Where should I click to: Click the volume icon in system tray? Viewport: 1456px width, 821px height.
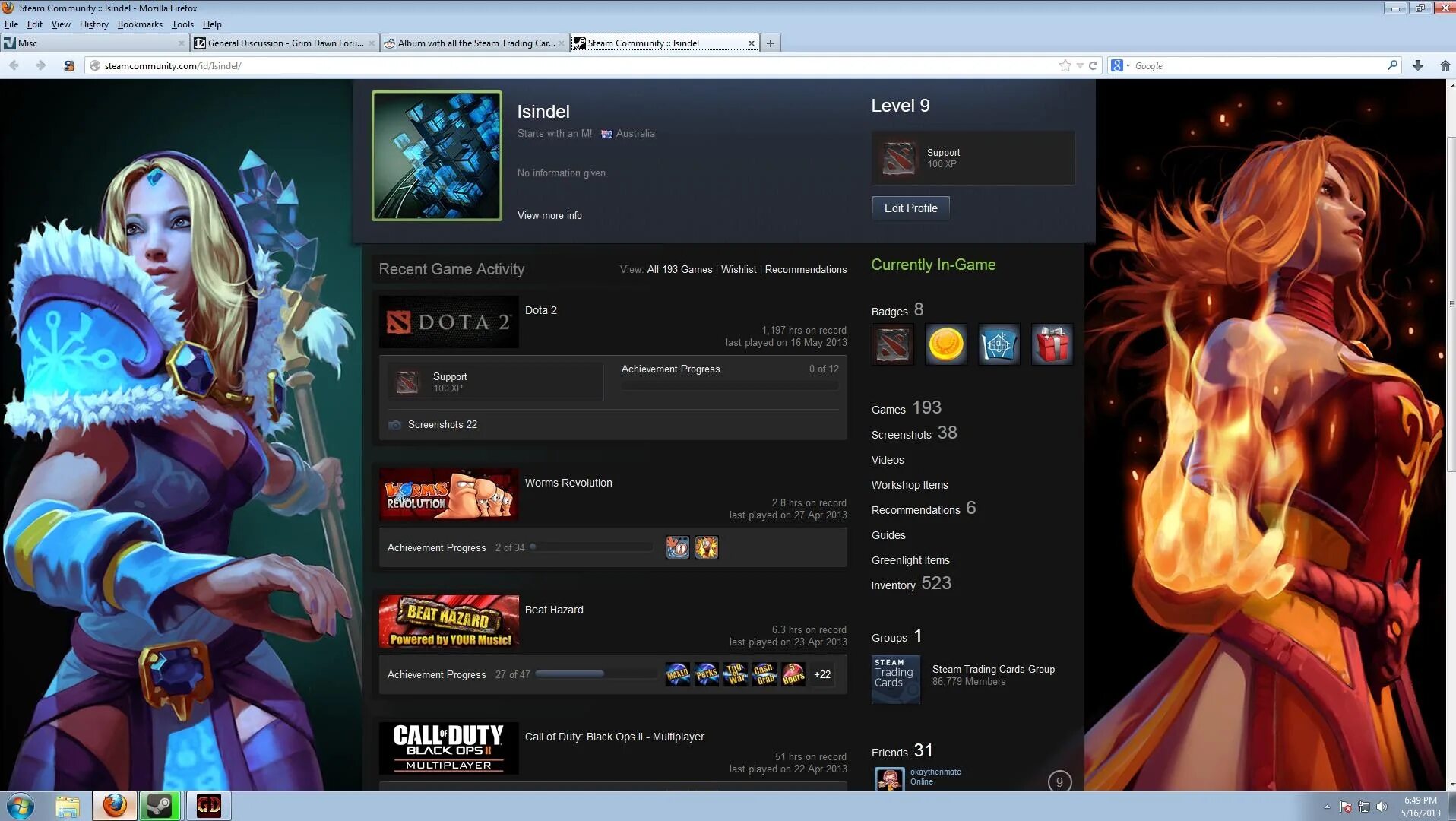[x=1382, y=807]
